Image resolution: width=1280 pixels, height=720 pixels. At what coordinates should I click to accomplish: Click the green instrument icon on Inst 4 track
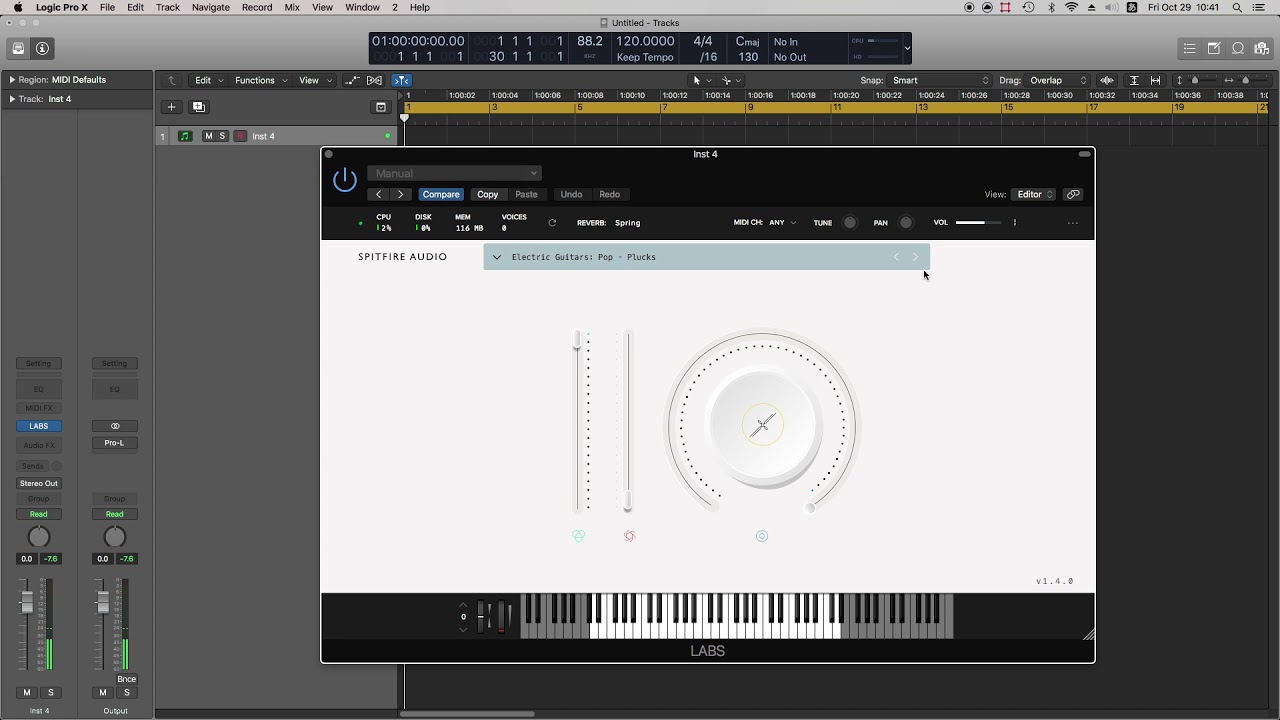[185, 136]
